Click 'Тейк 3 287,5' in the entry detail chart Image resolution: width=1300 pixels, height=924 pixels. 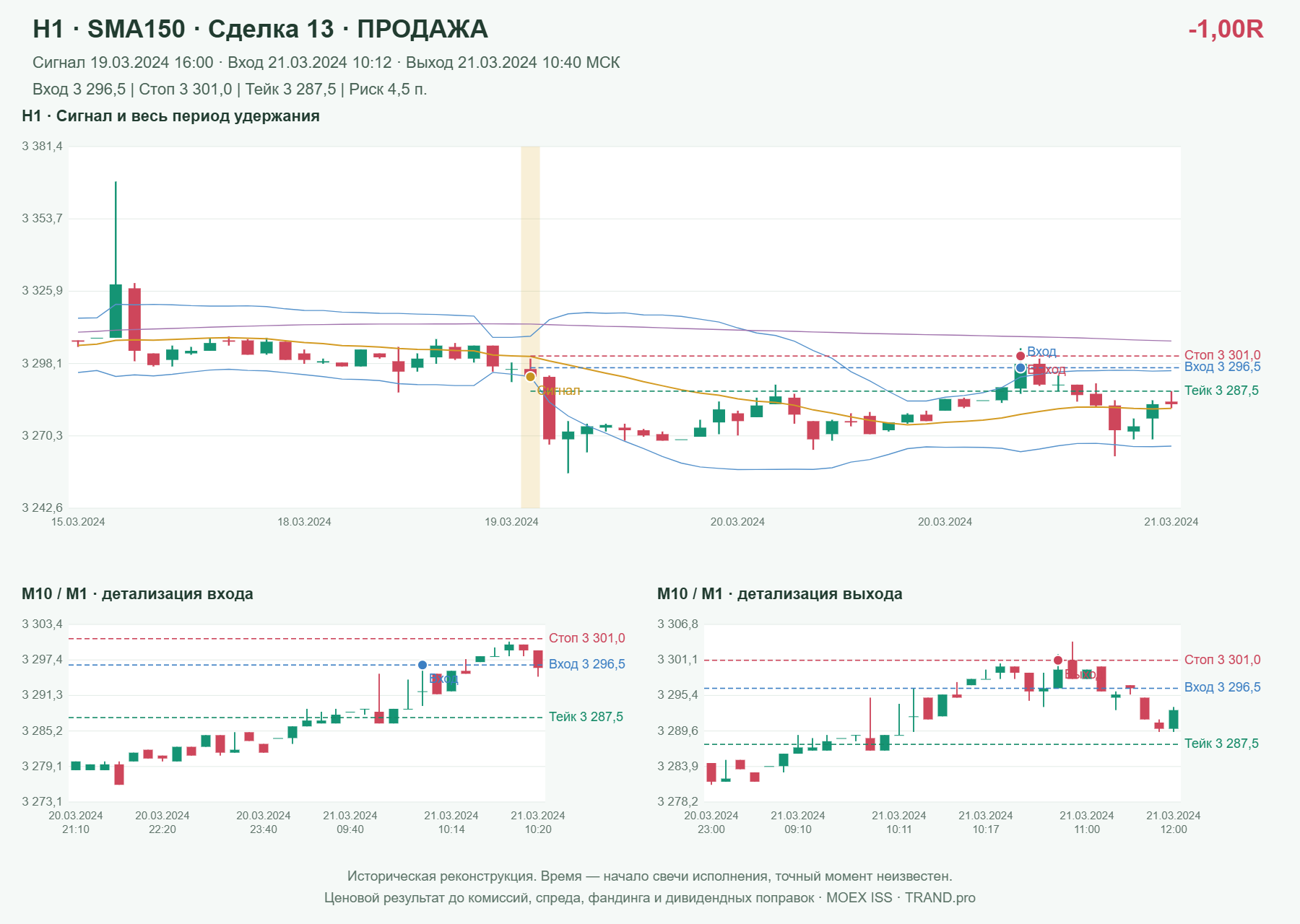(x=586, y=717)
